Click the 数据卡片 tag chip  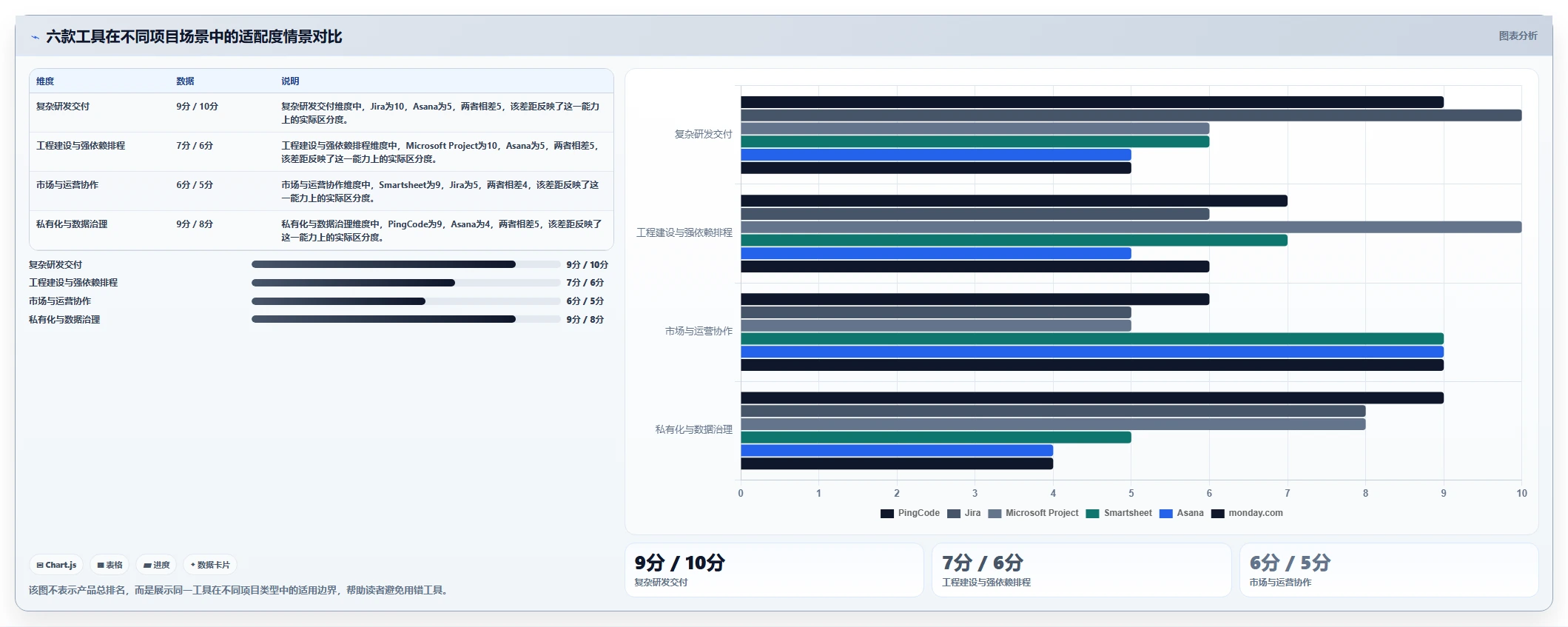210,565
